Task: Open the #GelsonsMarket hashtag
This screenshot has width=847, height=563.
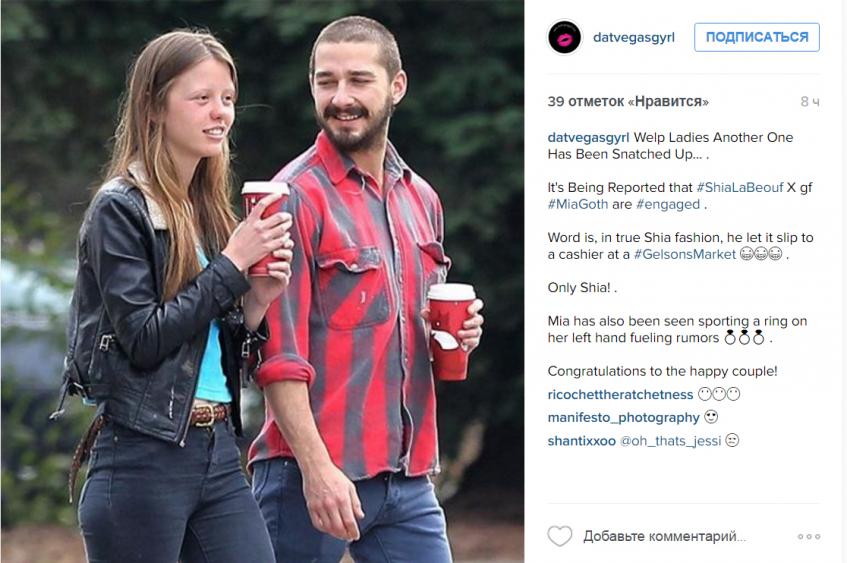Action: [x=684, y=254]
